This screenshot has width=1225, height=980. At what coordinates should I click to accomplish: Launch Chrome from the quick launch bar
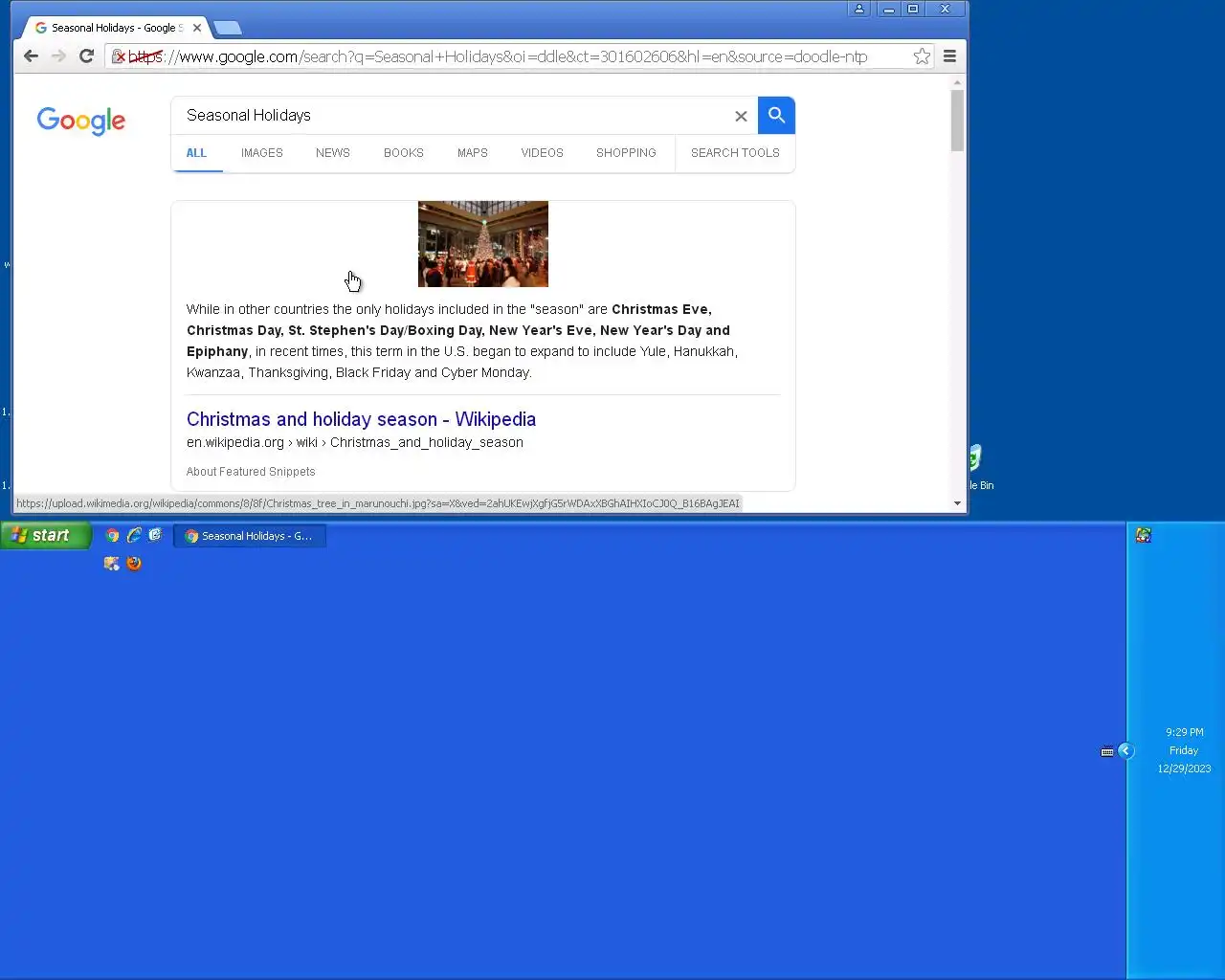tap(113, 535)
